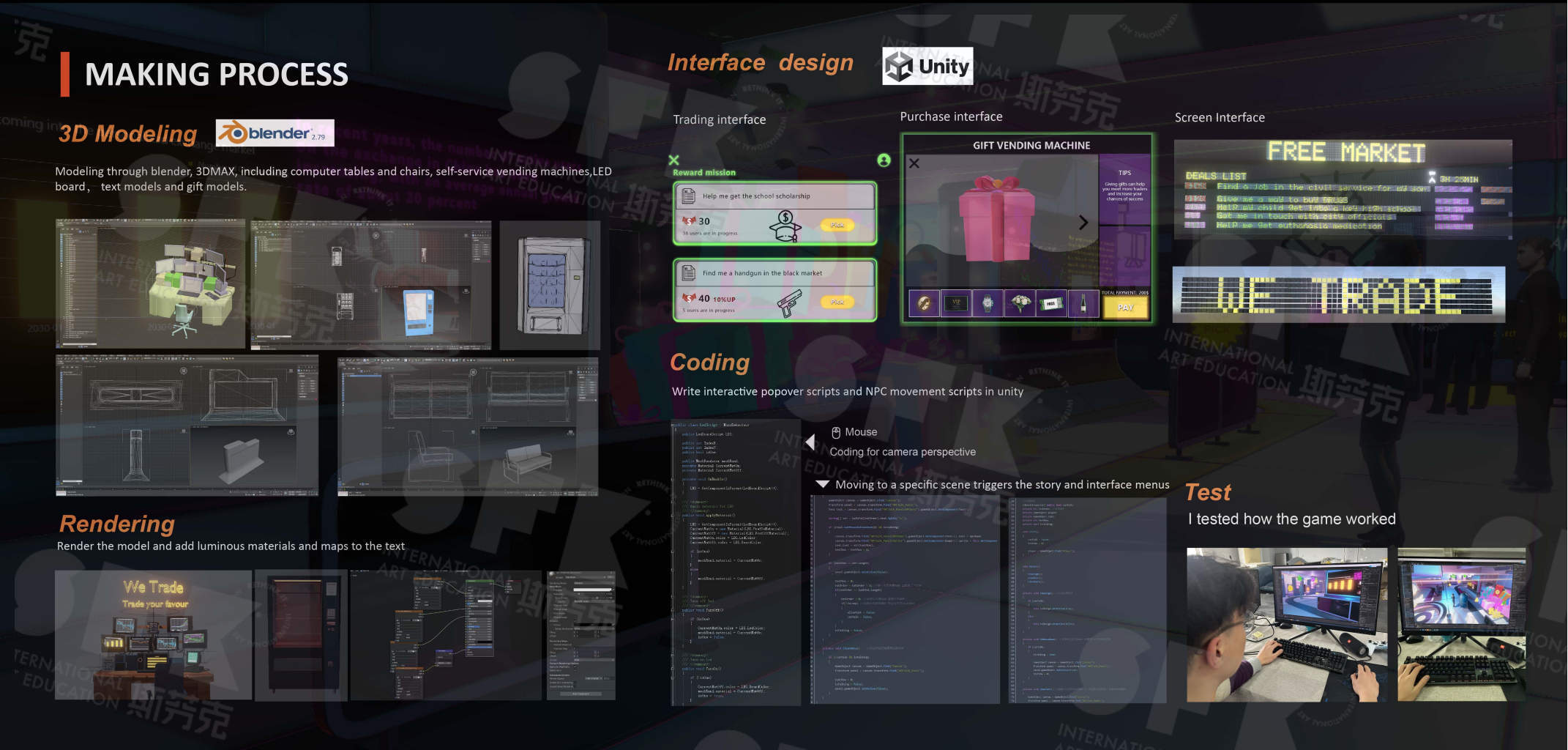Select the VIP card gift item
The image size is (1568, 750).
pos(956,303)
